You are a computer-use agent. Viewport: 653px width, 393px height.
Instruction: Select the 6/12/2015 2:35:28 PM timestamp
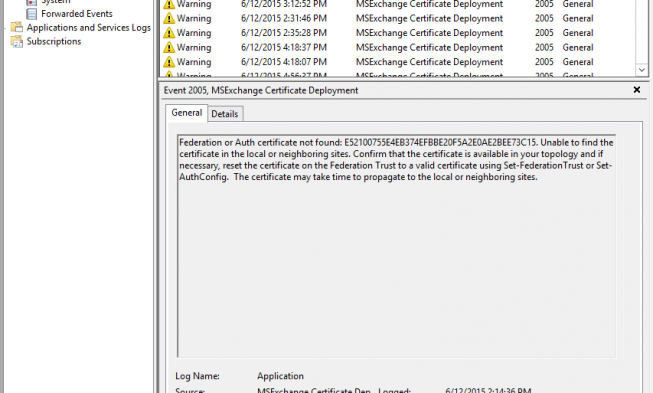point(284,32)
